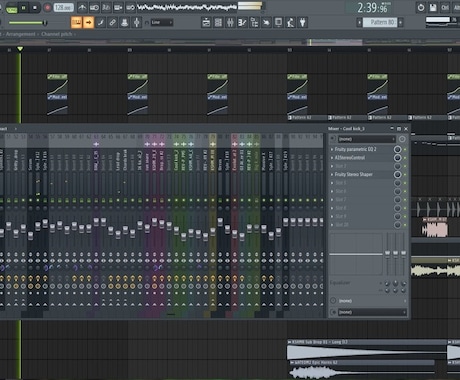The width and height of the screenshot is (460, 380).
Task: Toggle green enable LED for Slot 3
Action: 405,166
